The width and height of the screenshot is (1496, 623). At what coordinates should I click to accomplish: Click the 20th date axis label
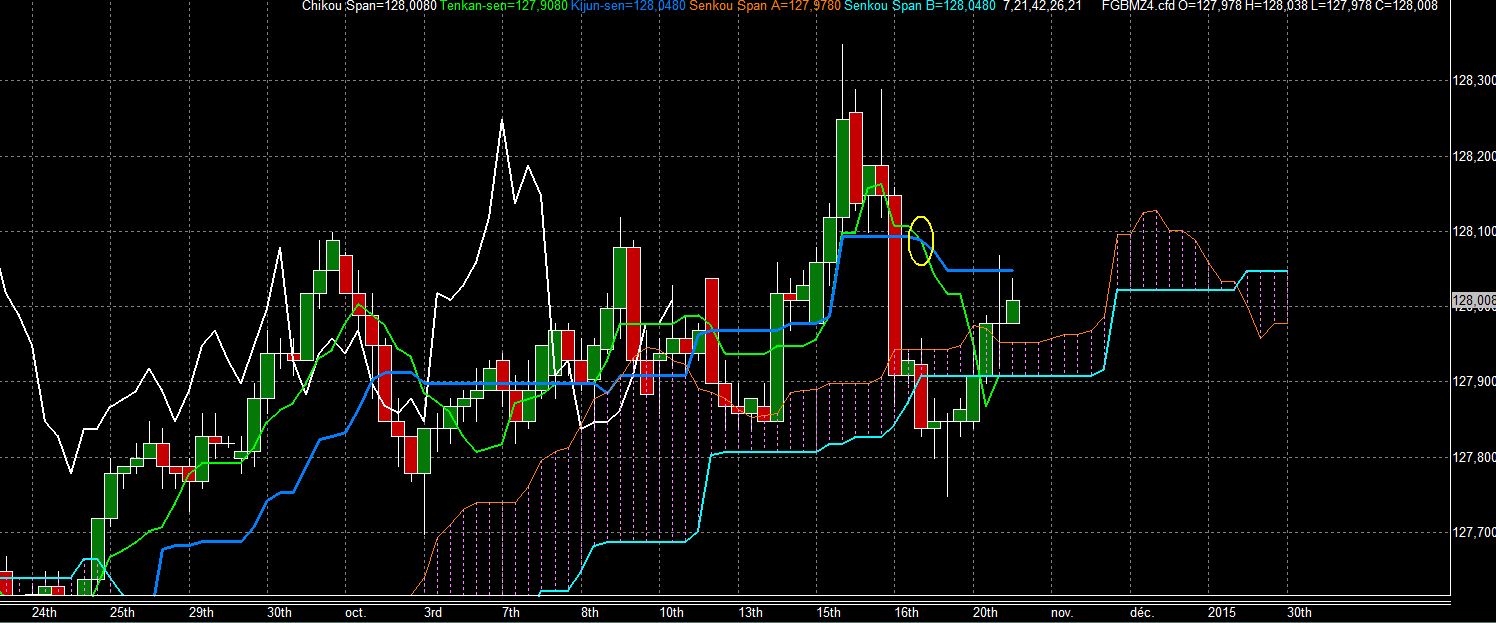(985, 612)
